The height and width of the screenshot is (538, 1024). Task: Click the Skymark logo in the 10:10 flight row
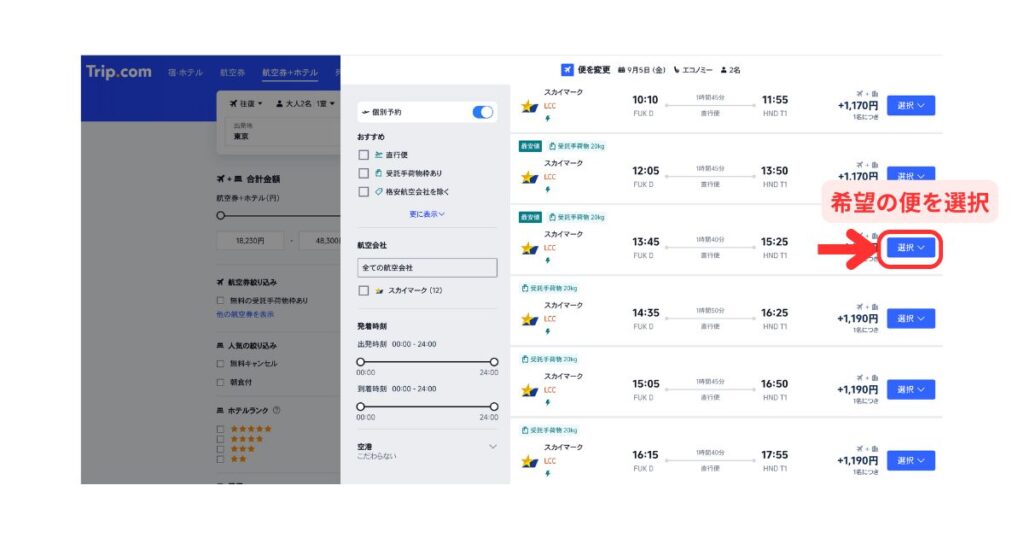click(x=529, y=106)
